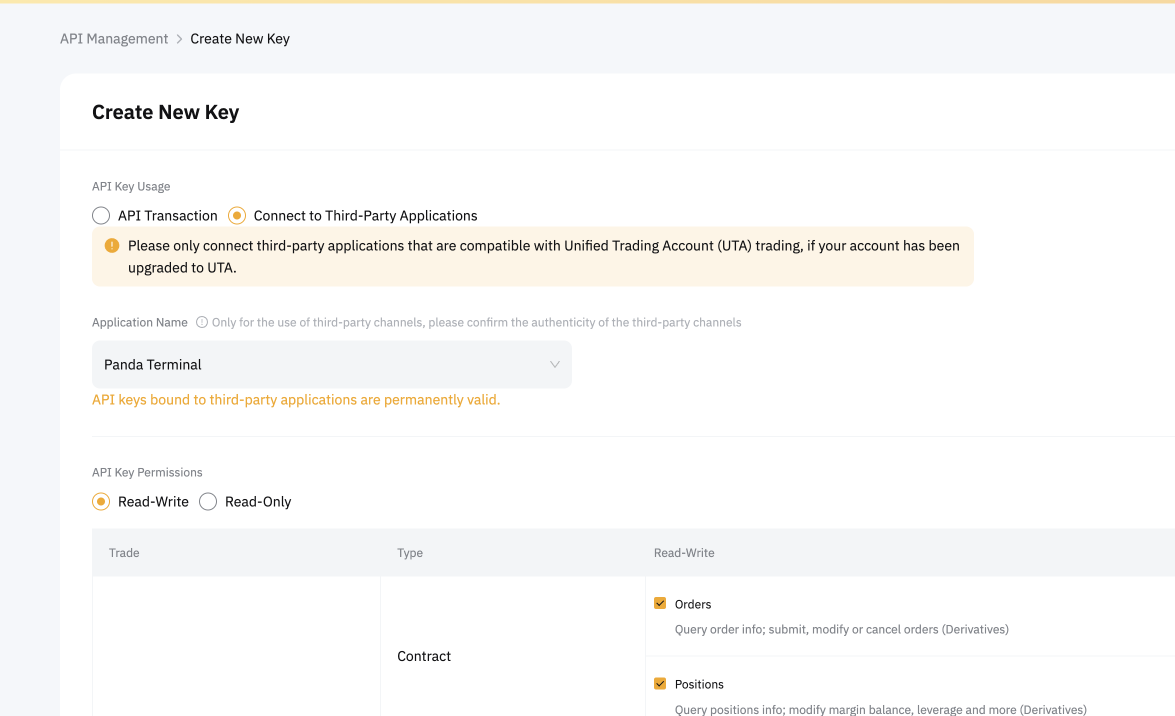Click the permanently valid API keys notice

(x=296, y=400)
